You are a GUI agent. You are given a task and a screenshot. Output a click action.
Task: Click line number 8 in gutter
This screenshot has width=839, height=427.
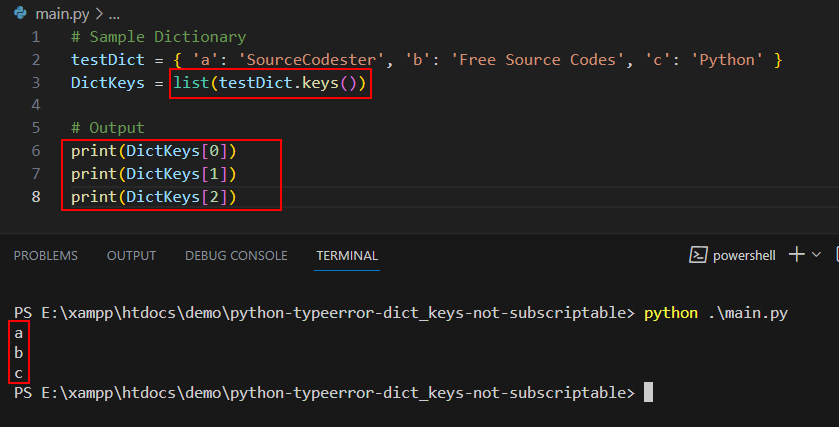pos(36,197)
